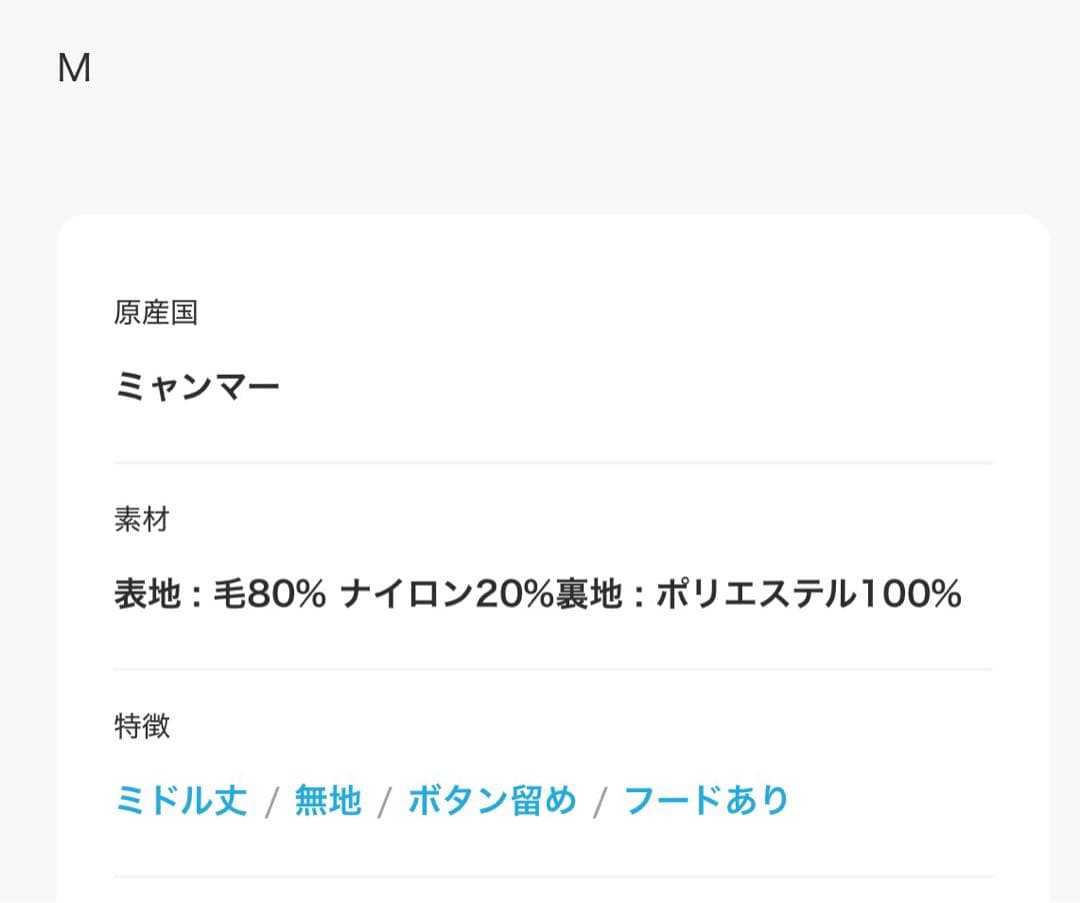Click the 特徴 heading label

point(142,727)
